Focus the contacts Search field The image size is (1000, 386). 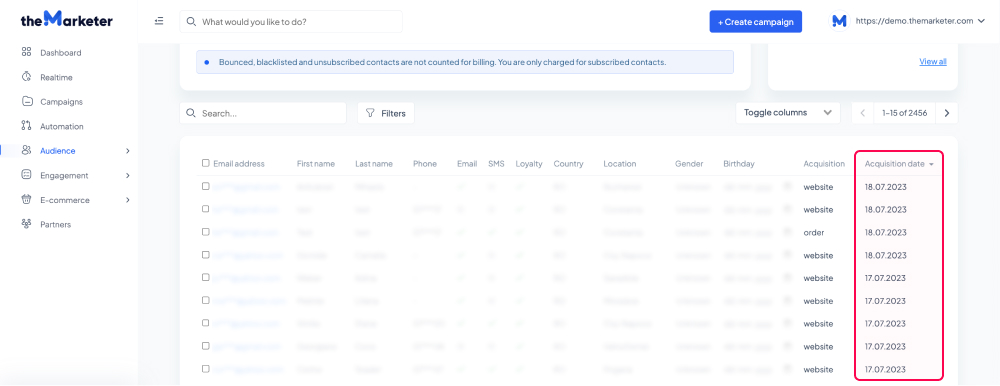point(263,113)
